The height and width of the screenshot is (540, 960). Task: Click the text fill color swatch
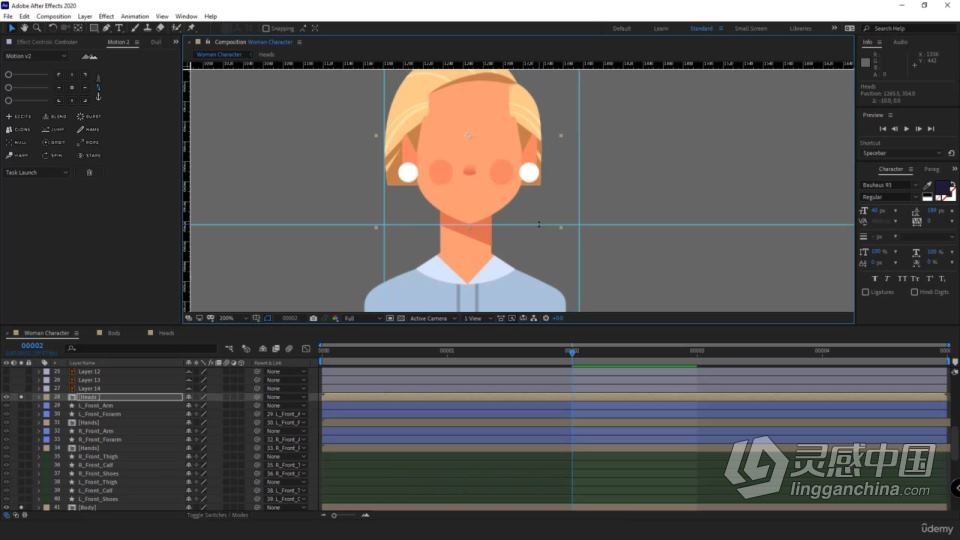tap(943, 188)
